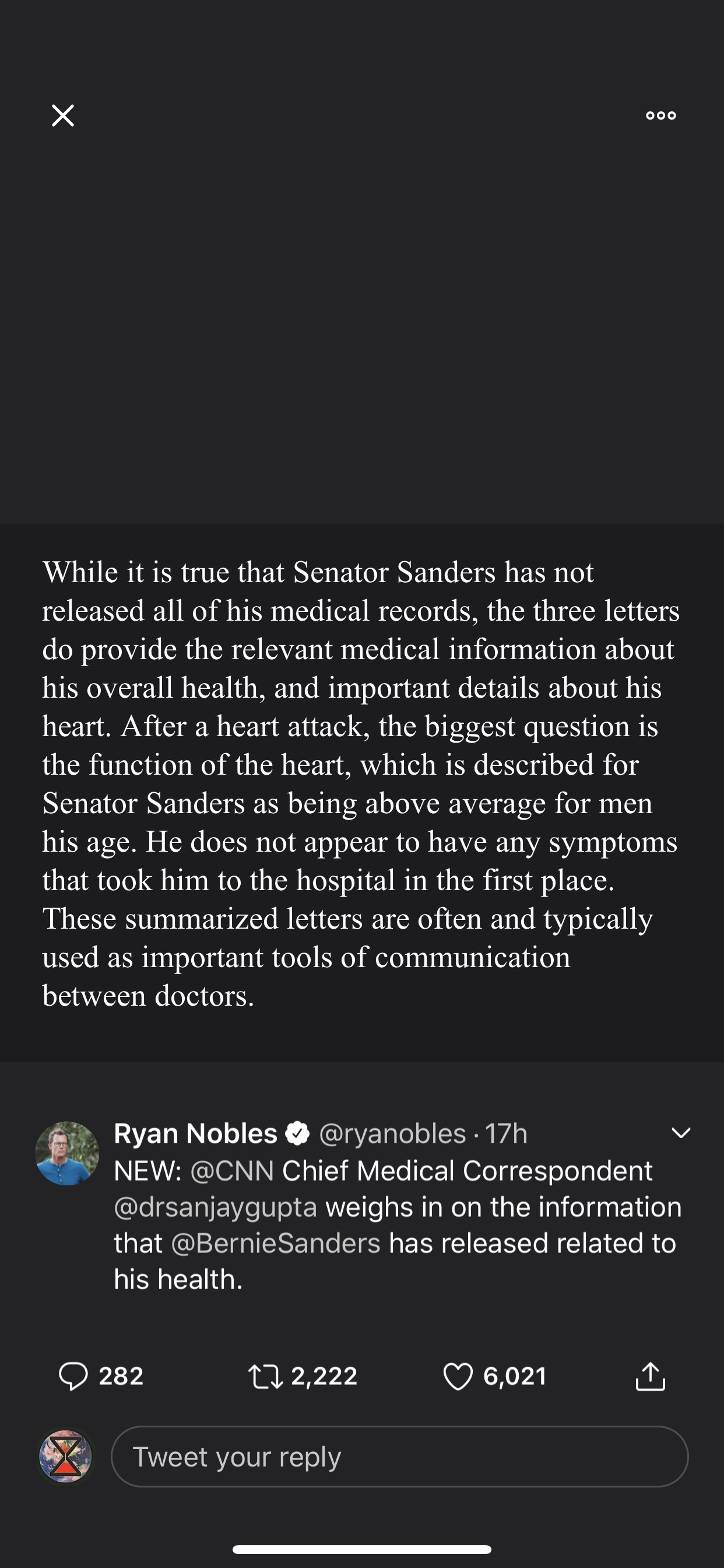View the 6,021 likes count
724x1568 pixels.
(515, 1376)
